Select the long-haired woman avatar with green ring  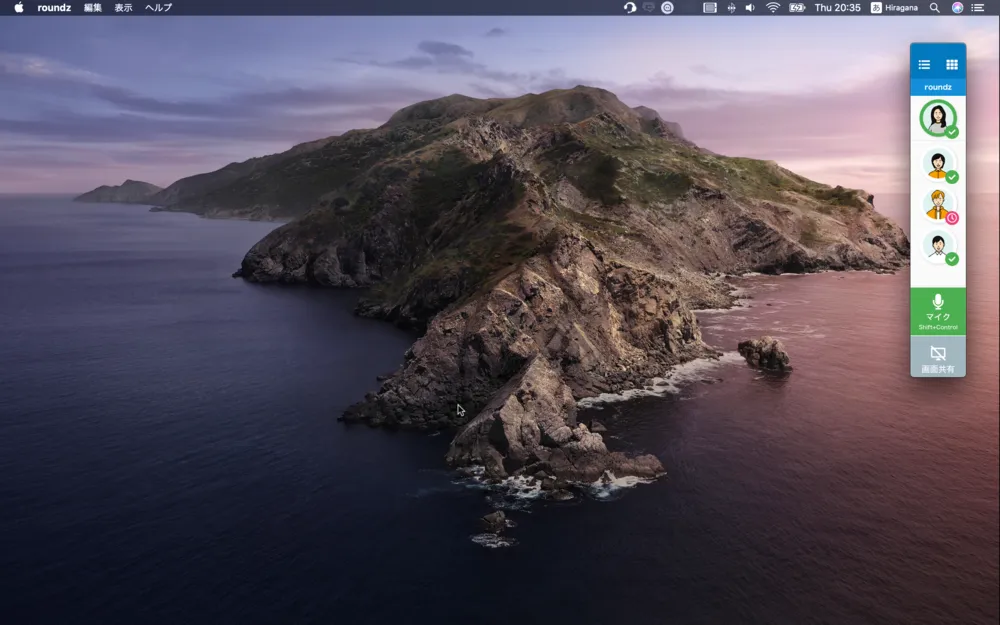tap(938, 118)
